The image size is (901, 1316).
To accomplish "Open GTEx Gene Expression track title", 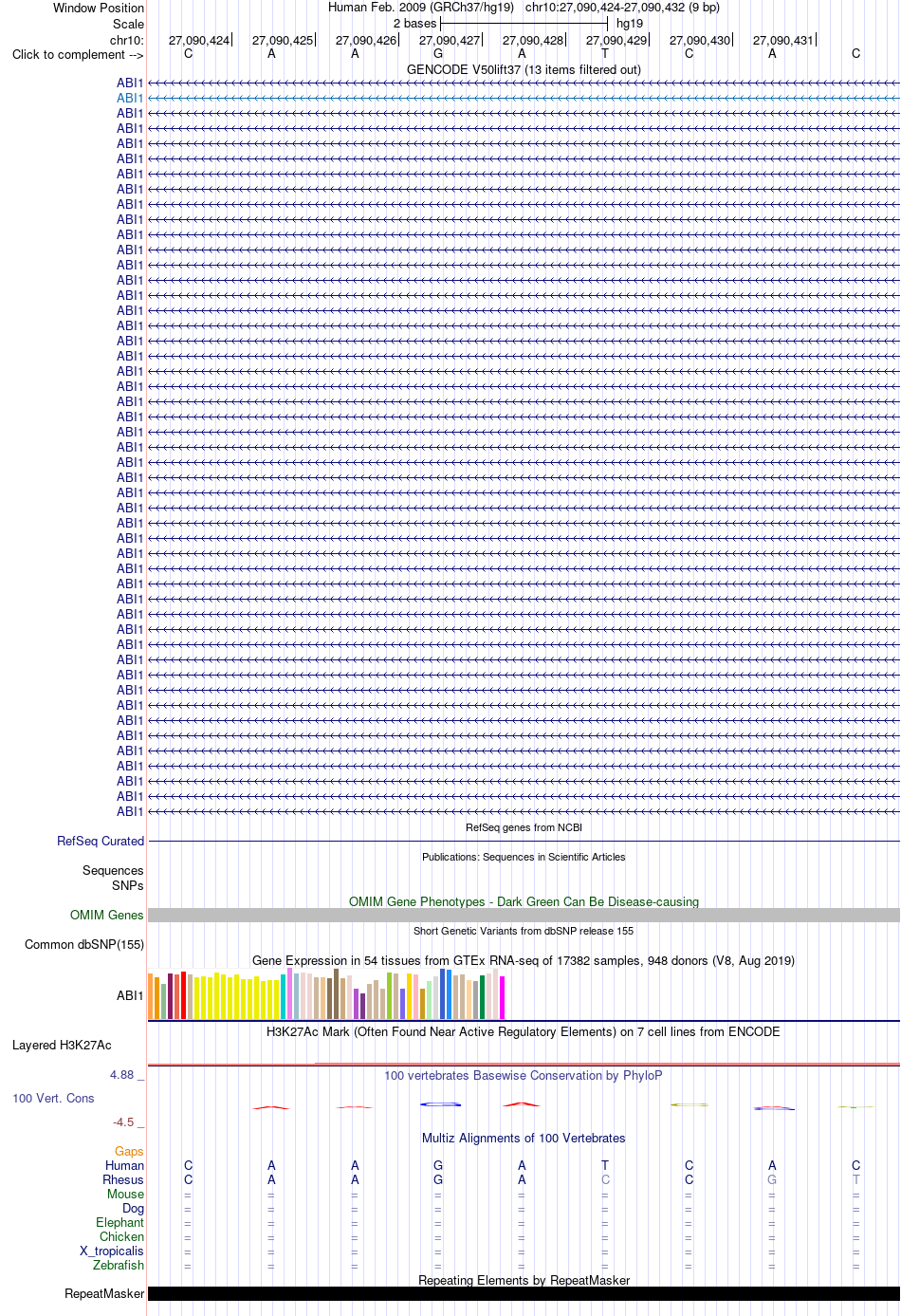I will (524, 960).
